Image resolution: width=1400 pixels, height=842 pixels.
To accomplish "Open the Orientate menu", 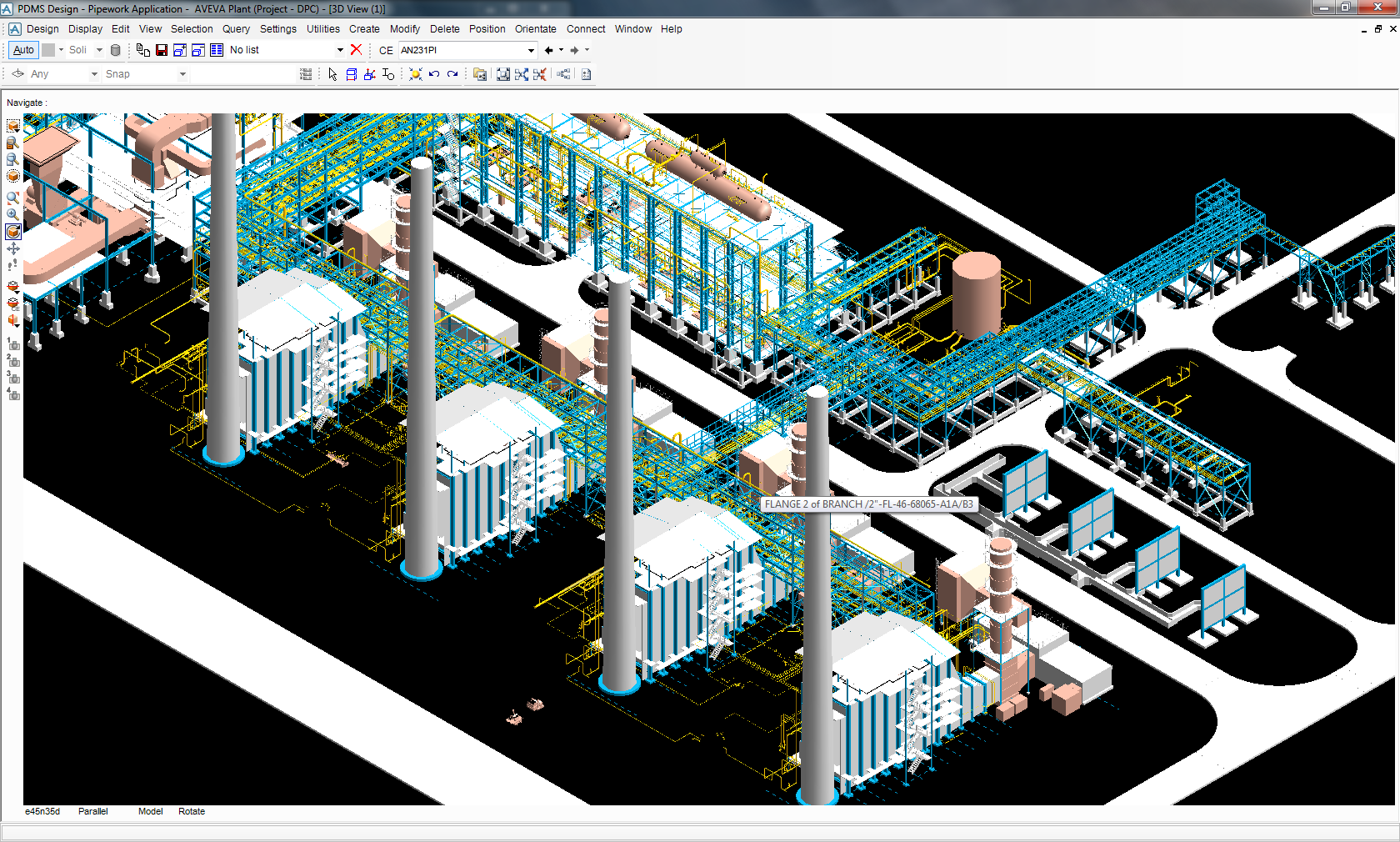I will (x=535, y=28).
